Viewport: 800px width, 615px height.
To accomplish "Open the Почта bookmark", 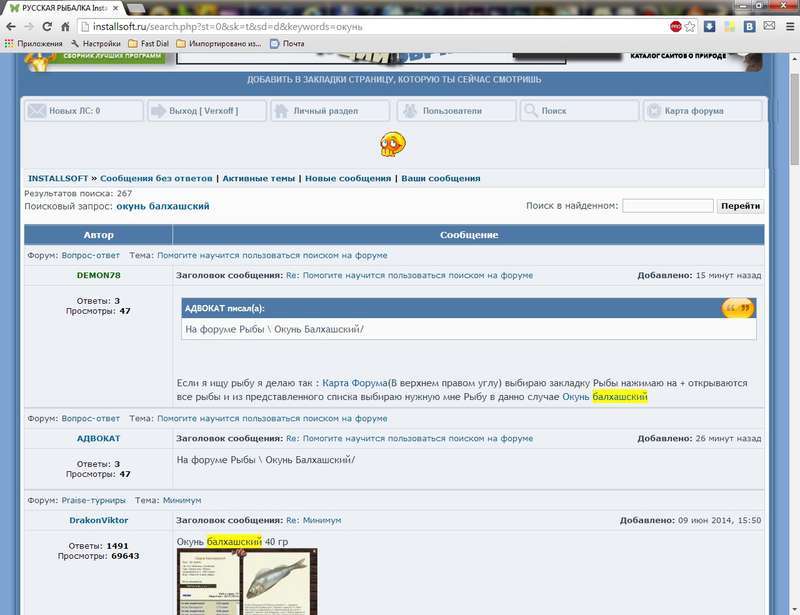I will click(x=287, y=44).
